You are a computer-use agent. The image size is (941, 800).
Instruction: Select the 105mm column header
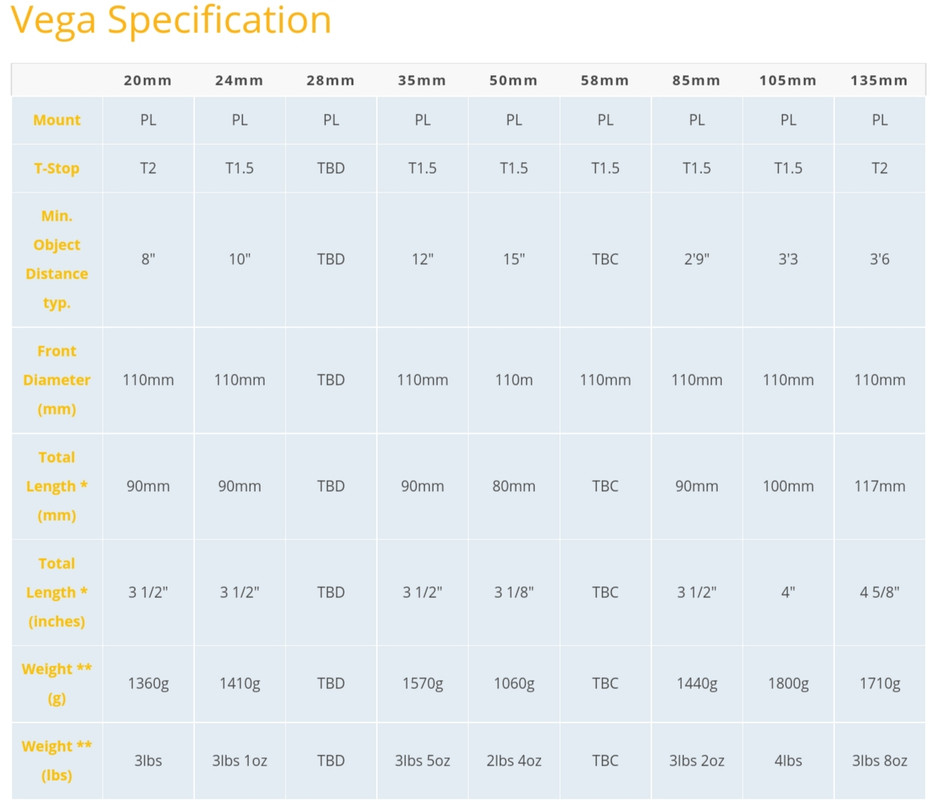click(x=787, y=80)
